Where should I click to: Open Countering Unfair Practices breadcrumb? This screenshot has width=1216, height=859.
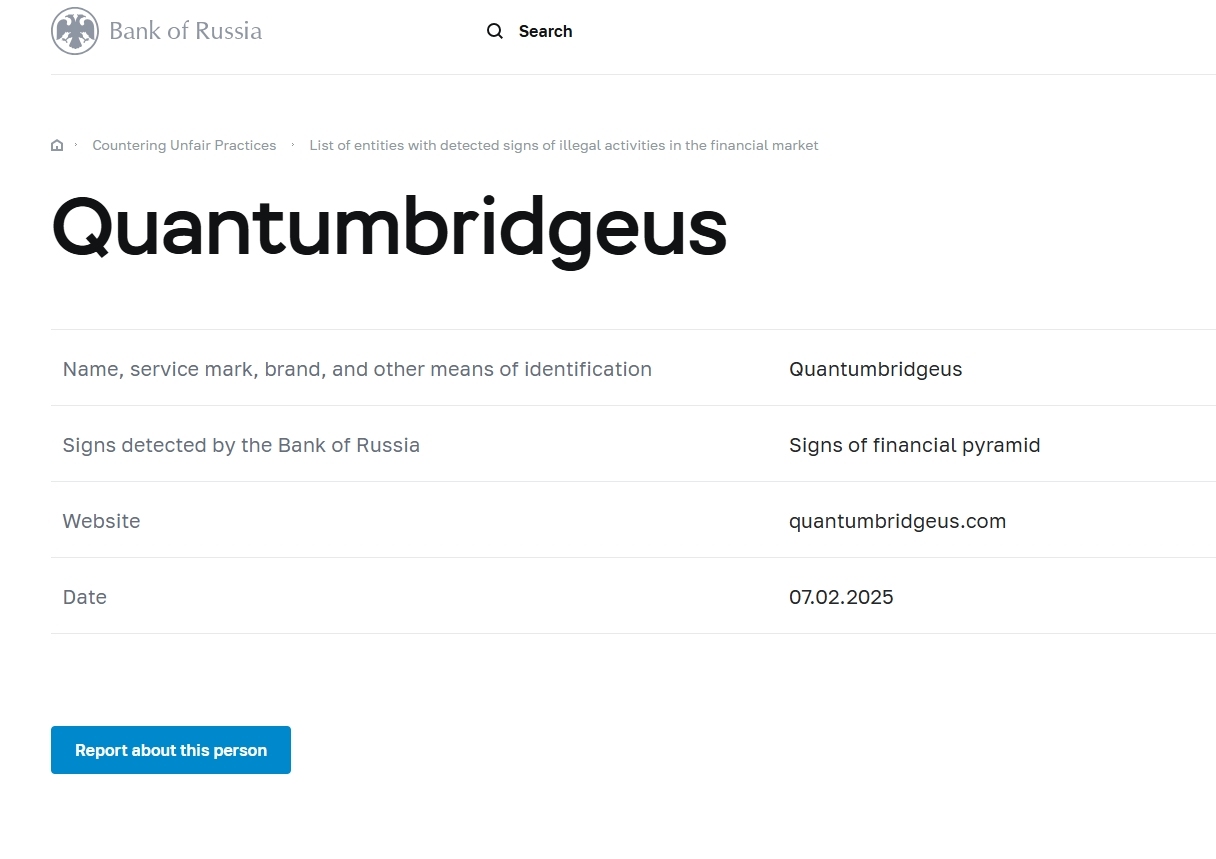coord(184,145)
